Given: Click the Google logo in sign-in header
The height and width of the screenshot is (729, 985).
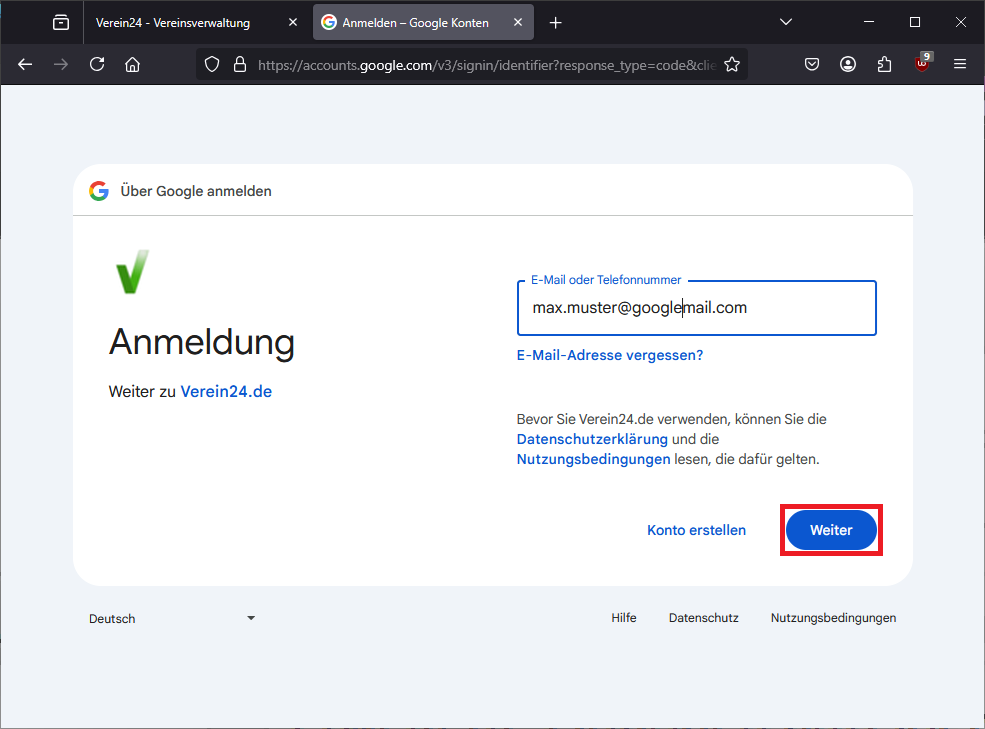Looking at the screenshot, I should pos(99,191).
